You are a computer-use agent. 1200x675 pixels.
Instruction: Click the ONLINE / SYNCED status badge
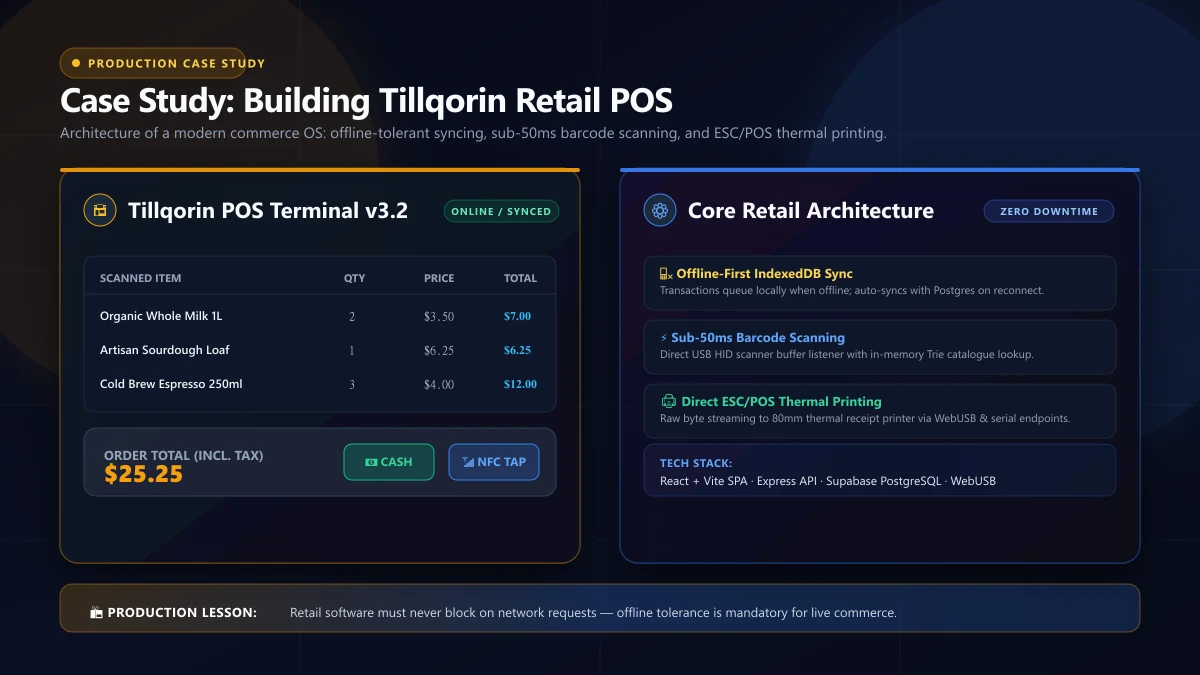(x=501, y=211)
